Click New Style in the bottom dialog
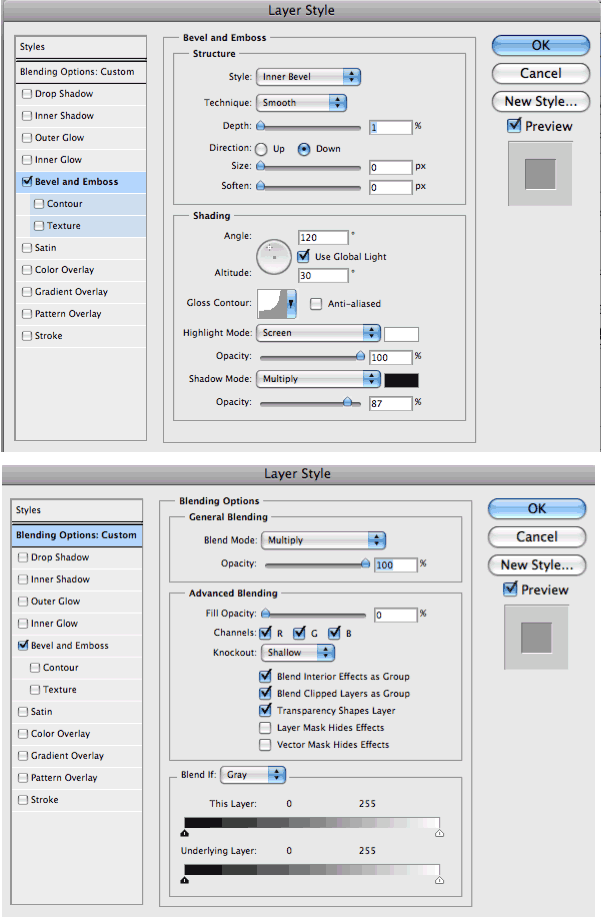 pos(537,565)
